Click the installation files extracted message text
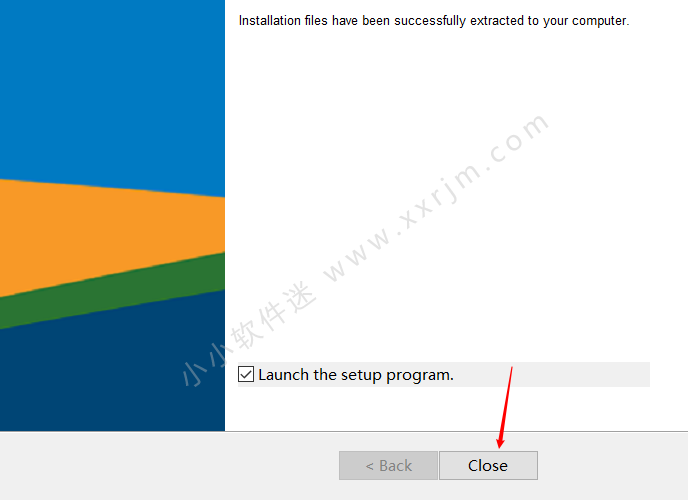This screenshot has height=500, width=688. click(x=434, y=21)
